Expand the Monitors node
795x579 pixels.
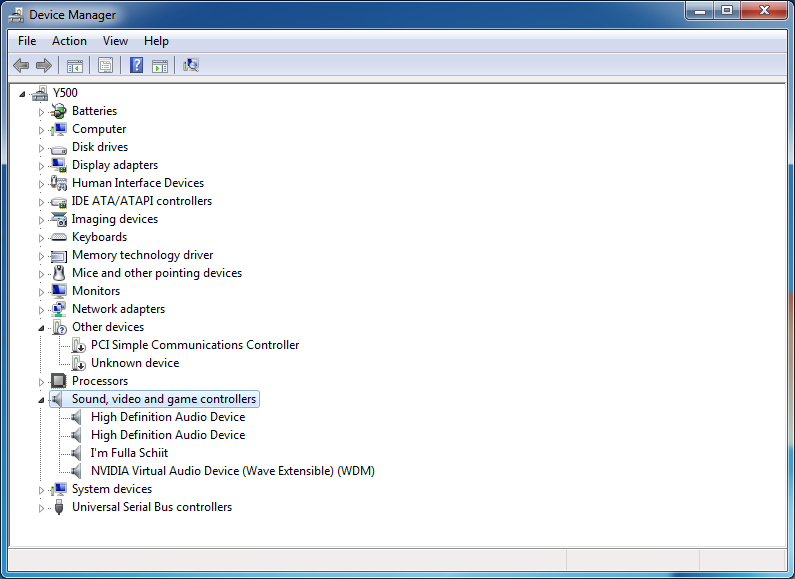[x=41, y=292]
